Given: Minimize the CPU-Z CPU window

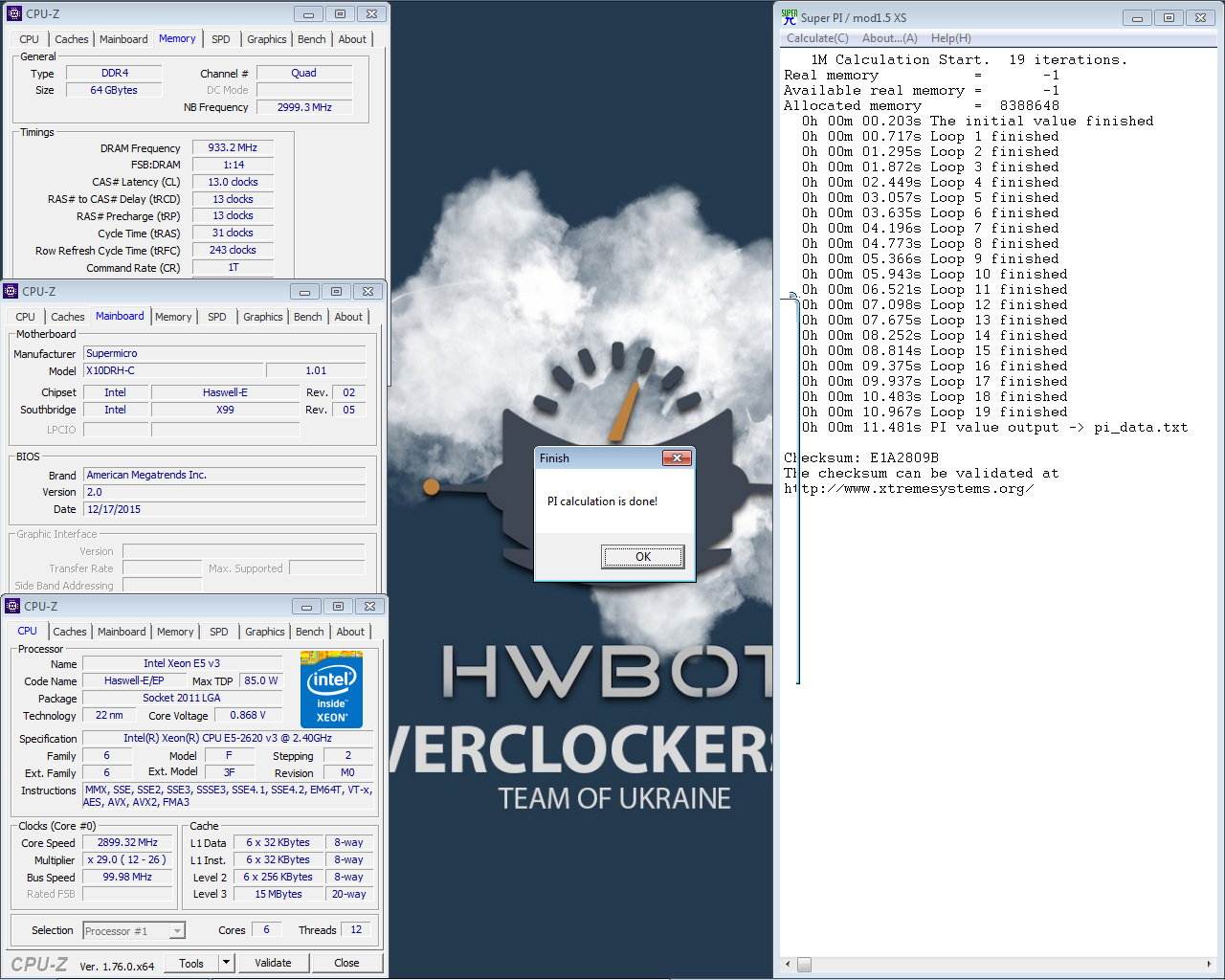Looking at the screenshot, I should point(306,606).
